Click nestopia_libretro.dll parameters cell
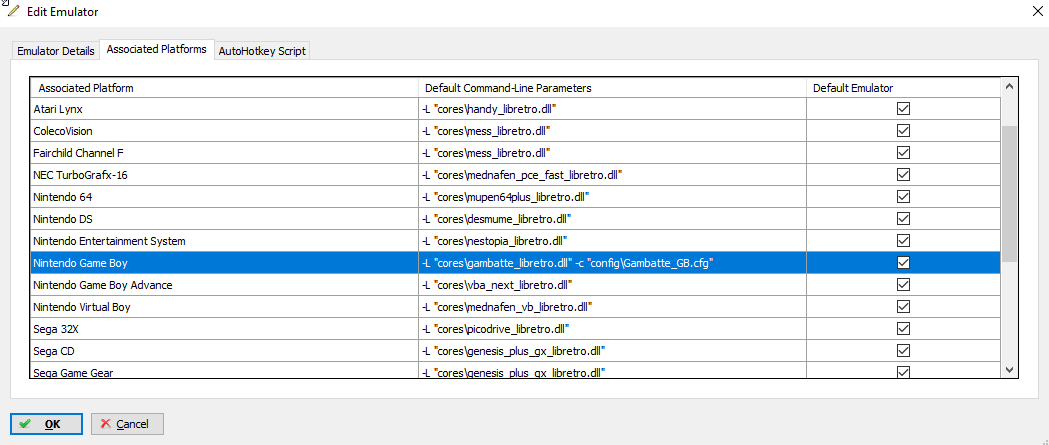 click(612, 241)
